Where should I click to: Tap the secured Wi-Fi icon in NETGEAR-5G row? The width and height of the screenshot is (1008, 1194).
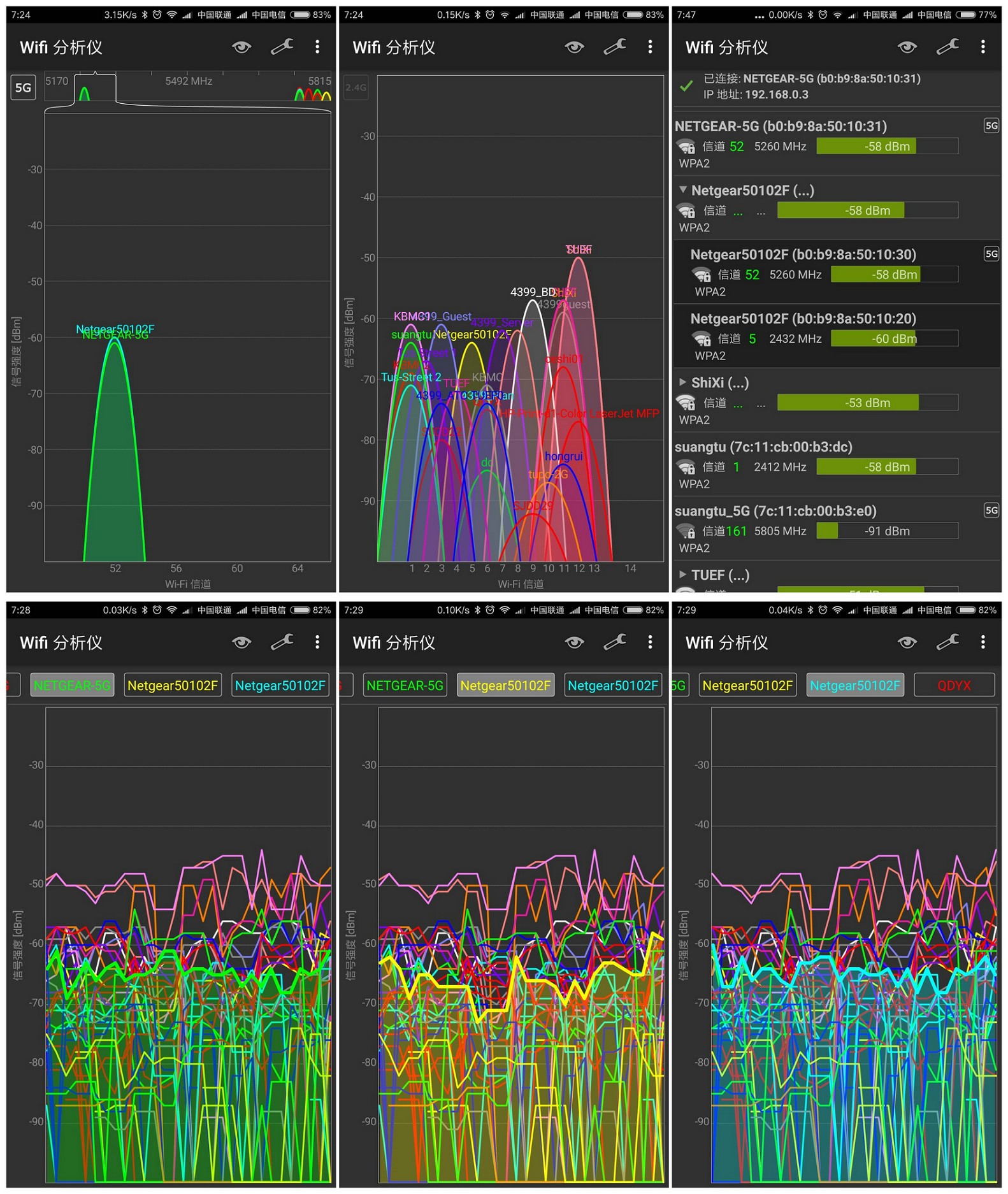pos(686,147)
